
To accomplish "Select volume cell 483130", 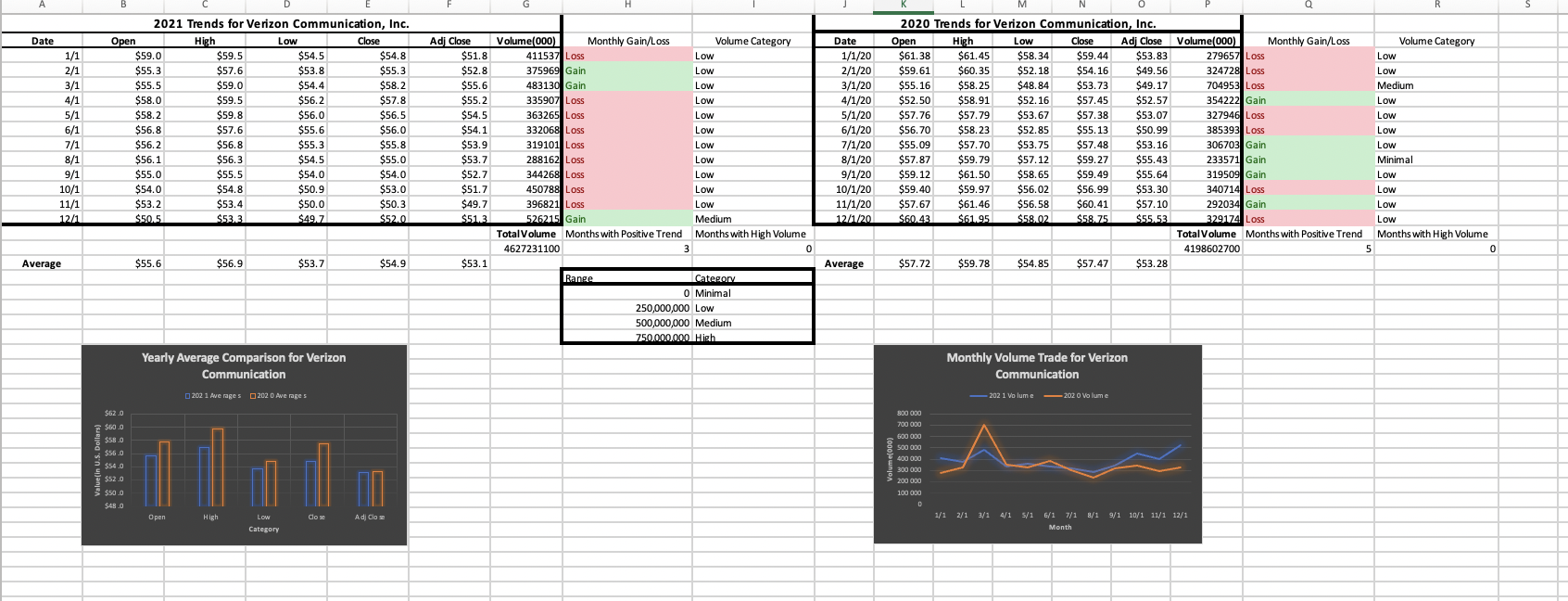I will coord(526,85).
